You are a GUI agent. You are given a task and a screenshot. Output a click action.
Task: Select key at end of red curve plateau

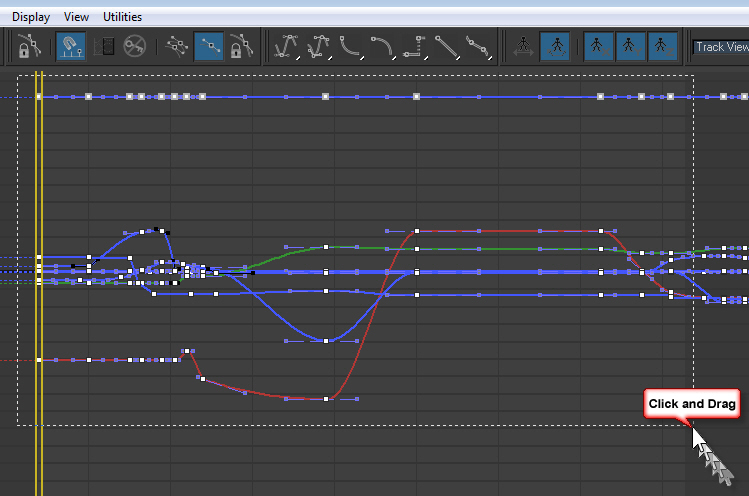pyautogui.click(x=600, y=231)
